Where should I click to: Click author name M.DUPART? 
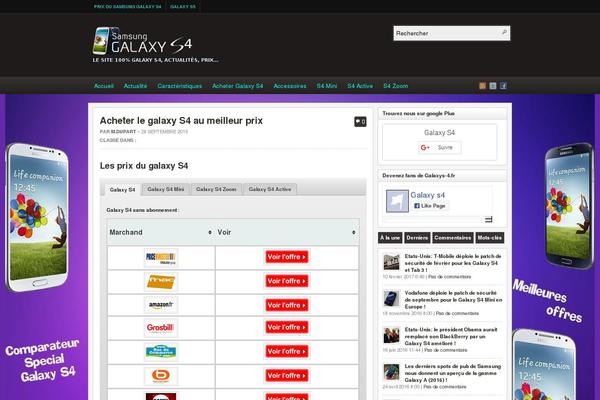click(x=124, y=132)
